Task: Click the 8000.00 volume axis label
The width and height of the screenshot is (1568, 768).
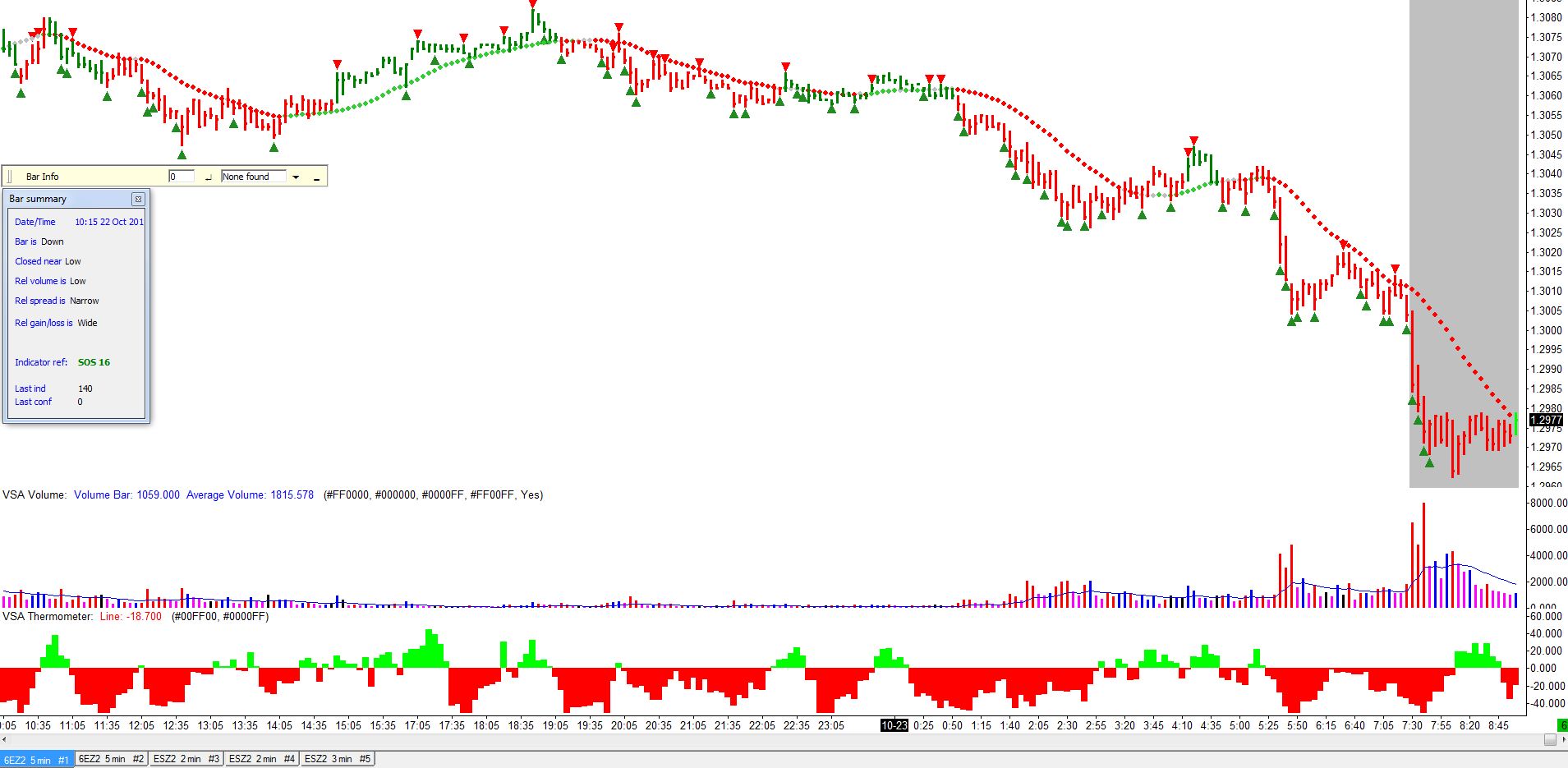Action: pyautogui.click(x=1547, y=503)
